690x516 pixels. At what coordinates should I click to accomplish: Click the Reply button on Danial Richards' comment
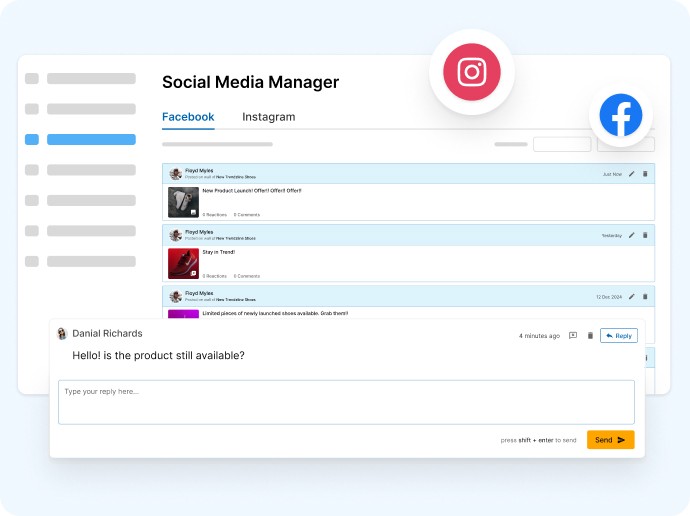pyautogui.click(x=619, y=336)
